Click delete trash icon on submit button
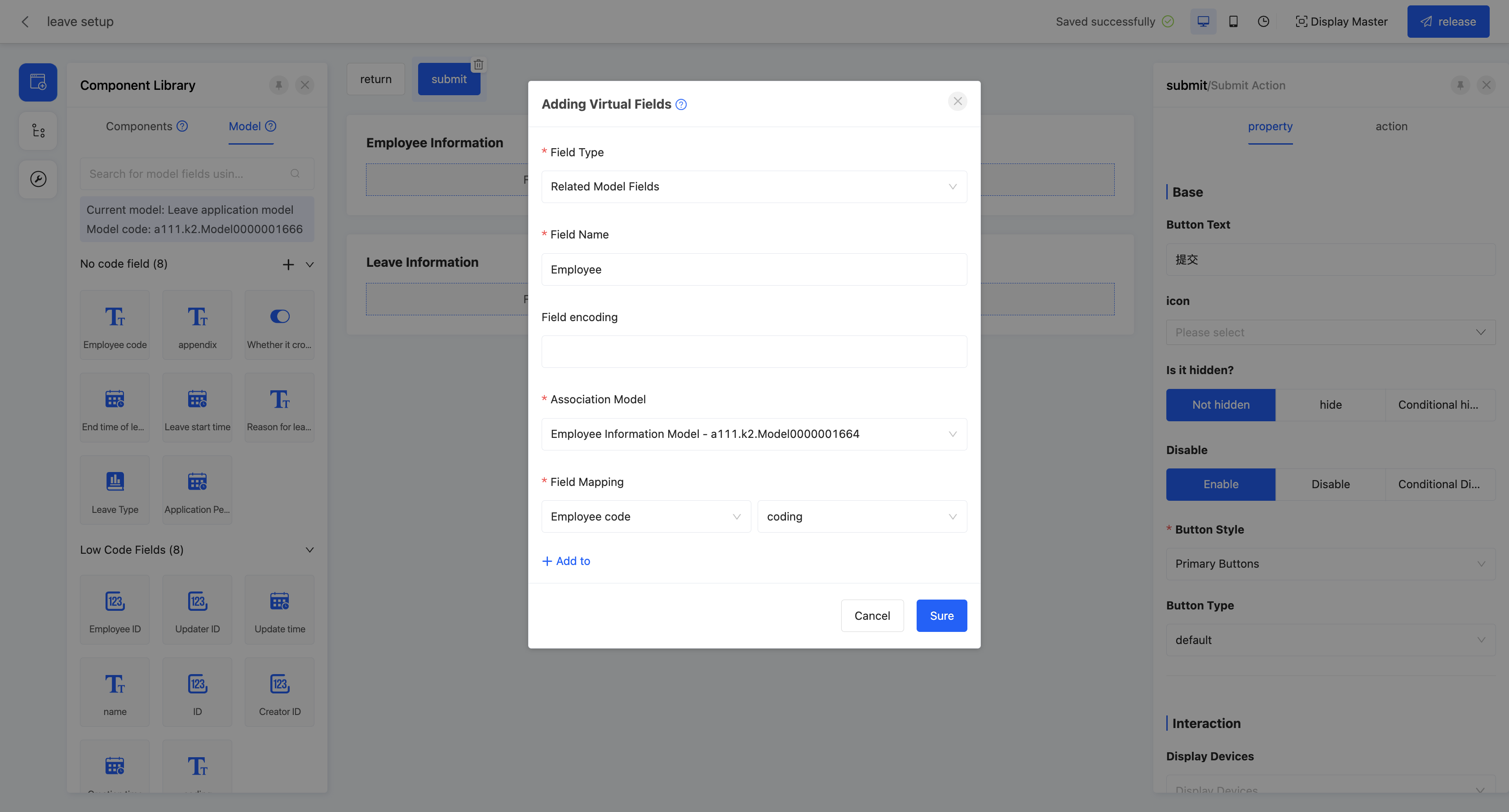 pos(479,64)
